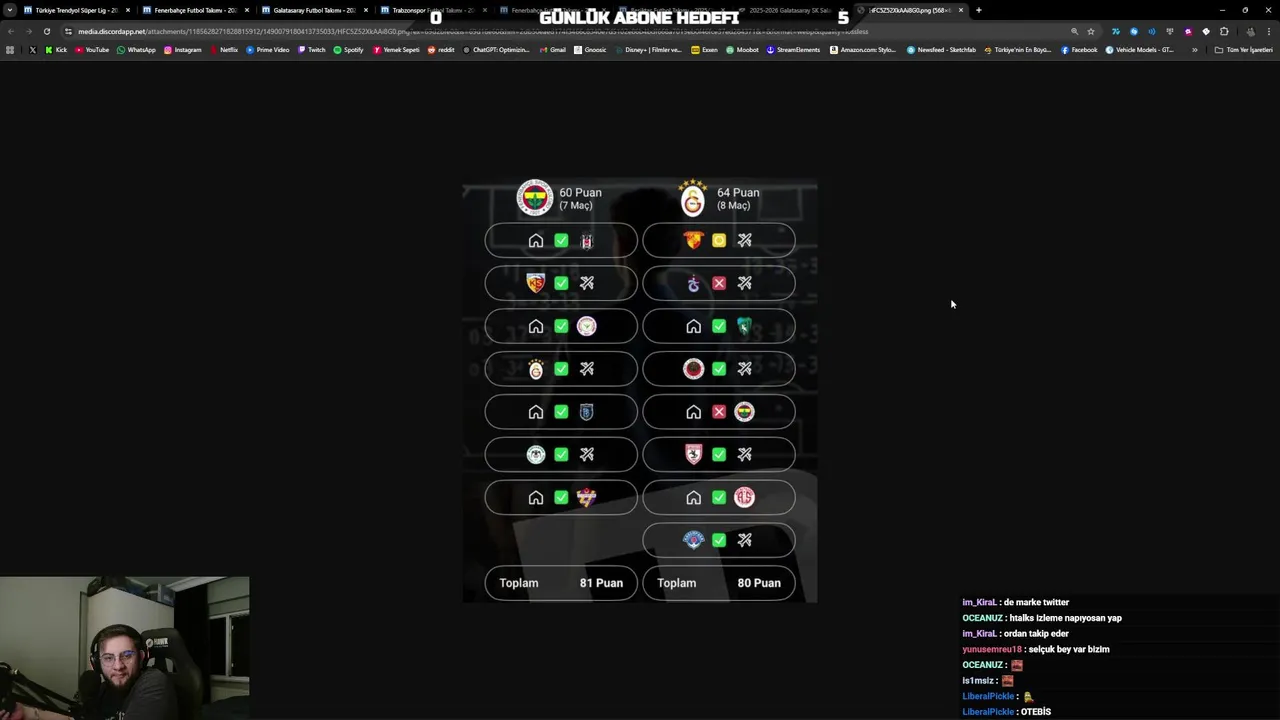This screenshot has height=720, width=1280.
Task: Open the Spotify bookmark
Action: click(x=348, y=50)
